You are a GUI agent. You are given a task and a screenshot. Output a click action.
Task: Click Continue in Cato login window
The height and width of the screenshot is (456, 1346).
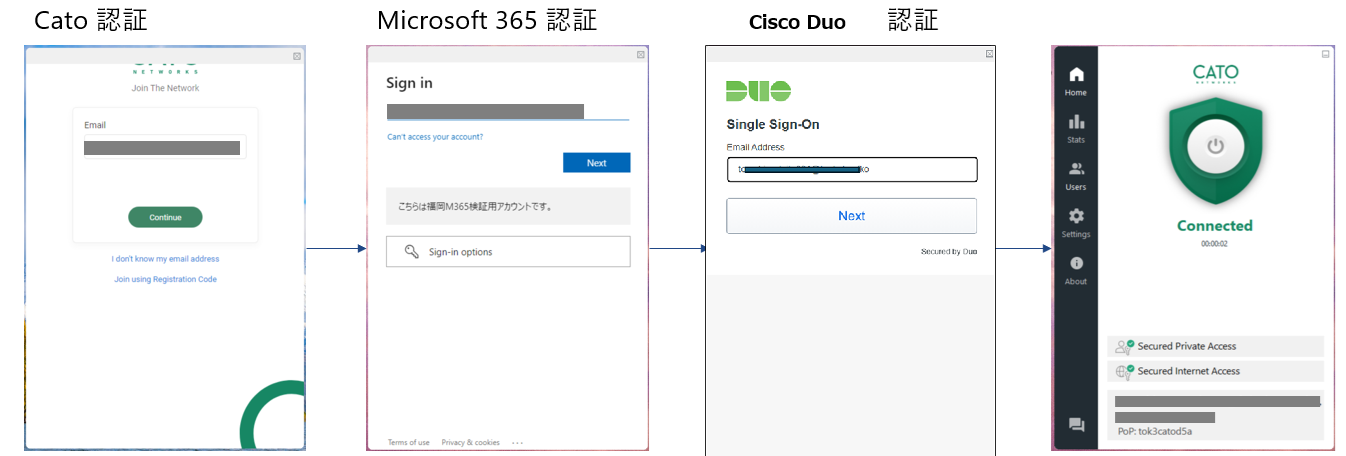(165, 217)
